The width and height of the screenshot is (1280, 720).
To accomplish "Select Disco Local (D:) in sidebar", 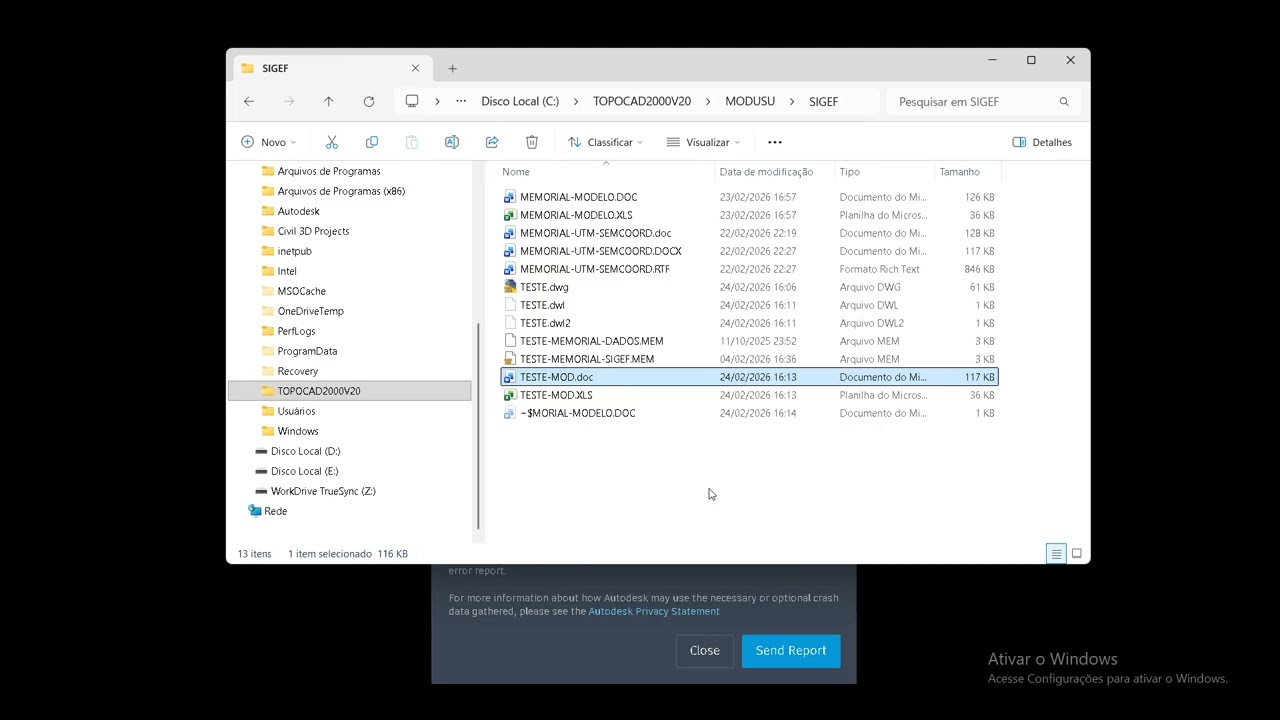I will tap(305, 451).
